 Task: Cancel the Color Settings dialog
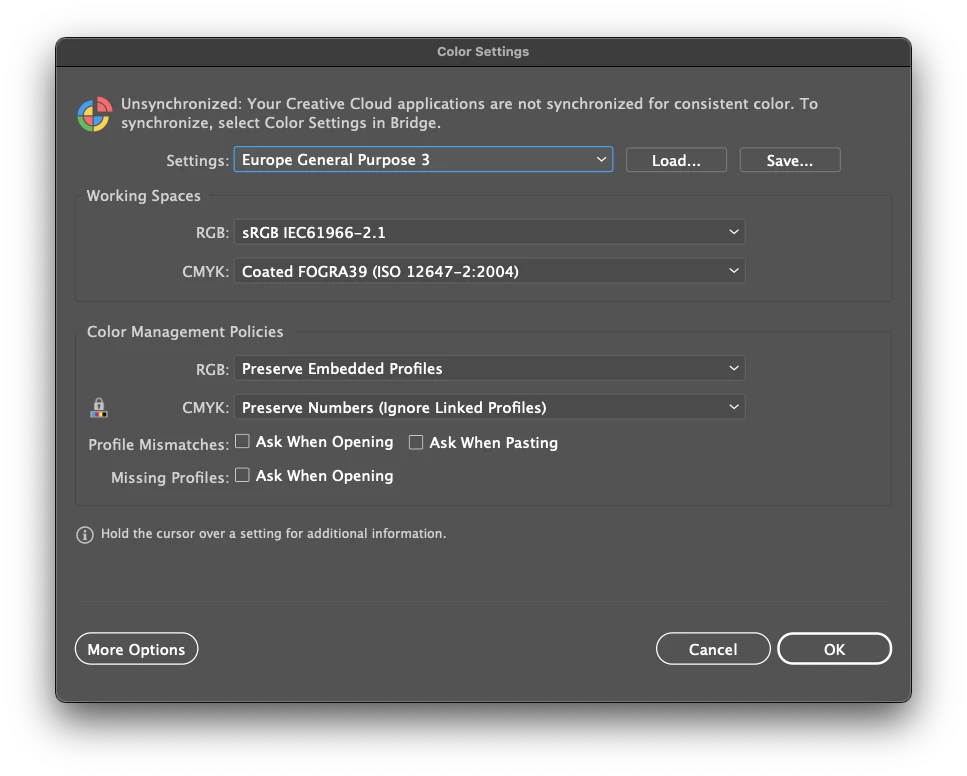click(713, 649)
